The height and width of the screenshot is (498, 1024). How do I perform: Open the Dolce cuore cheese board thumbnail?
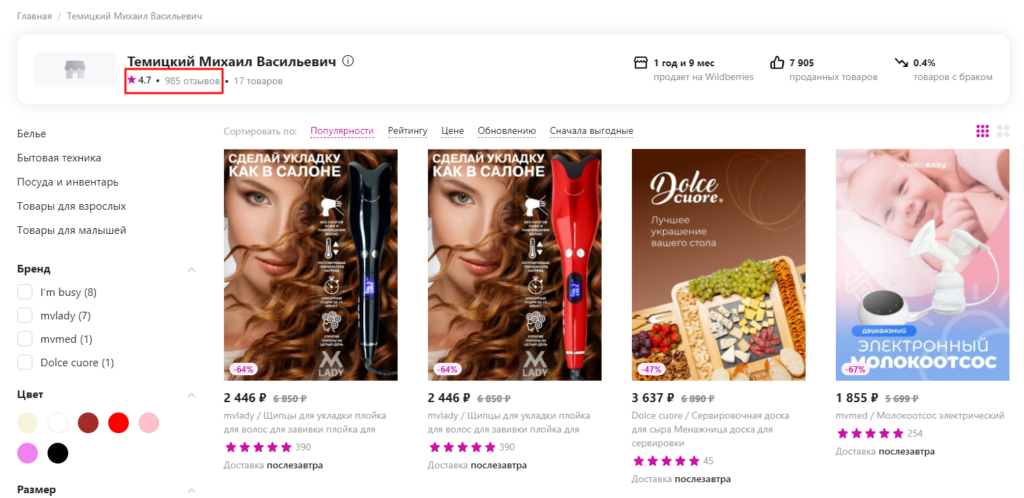tap(719, 265)
